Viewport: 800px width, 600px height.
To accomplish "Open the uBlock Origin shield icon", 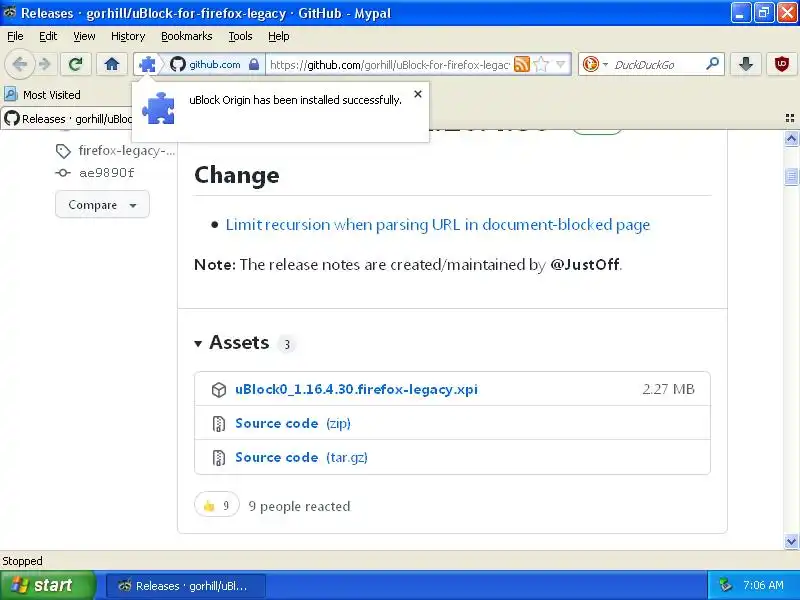I will tap(781, 64).
